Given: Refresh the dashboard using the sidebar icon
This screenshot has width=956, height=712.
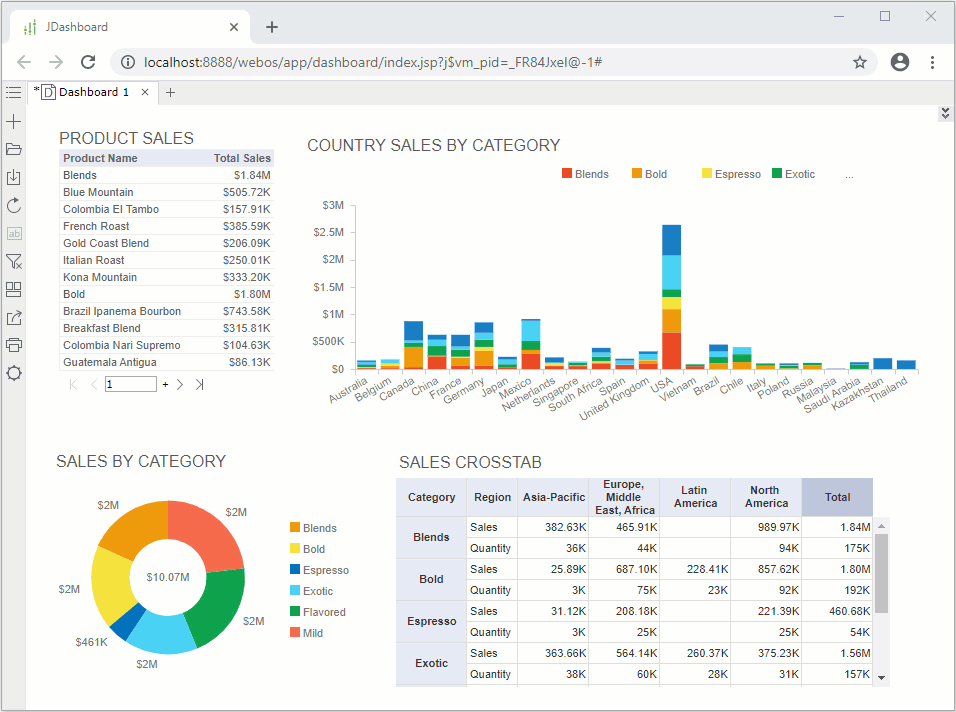Looking at the screenshot, I should coord(13,206).
